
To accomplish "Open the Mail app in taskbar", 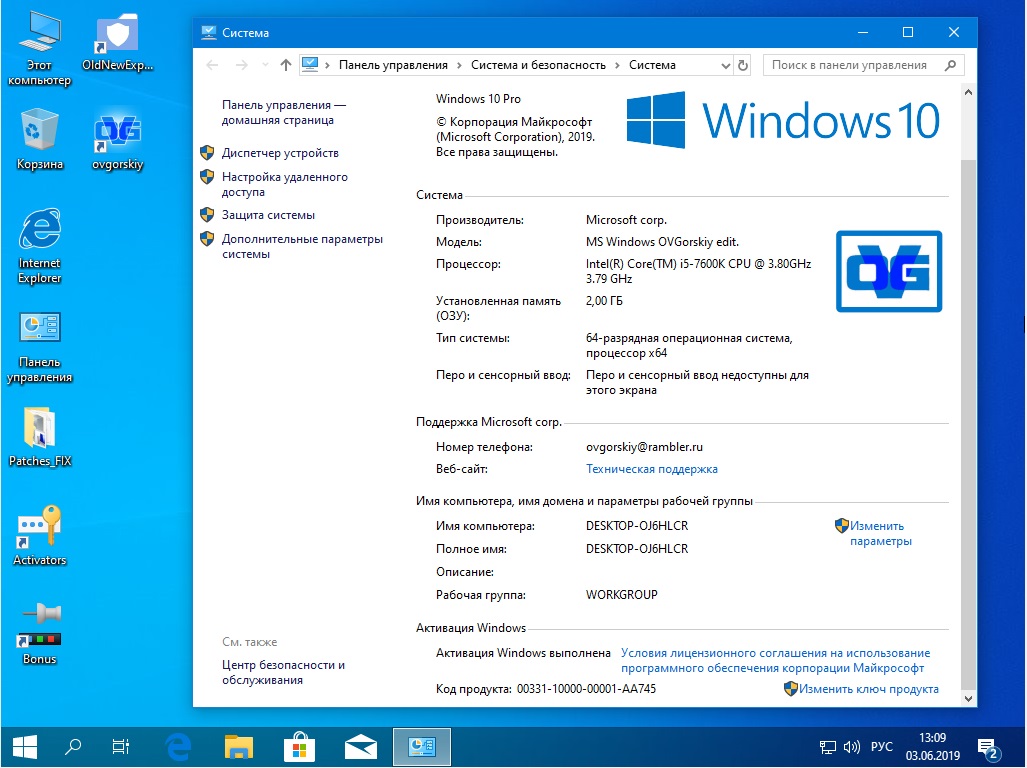I will 360,746.
